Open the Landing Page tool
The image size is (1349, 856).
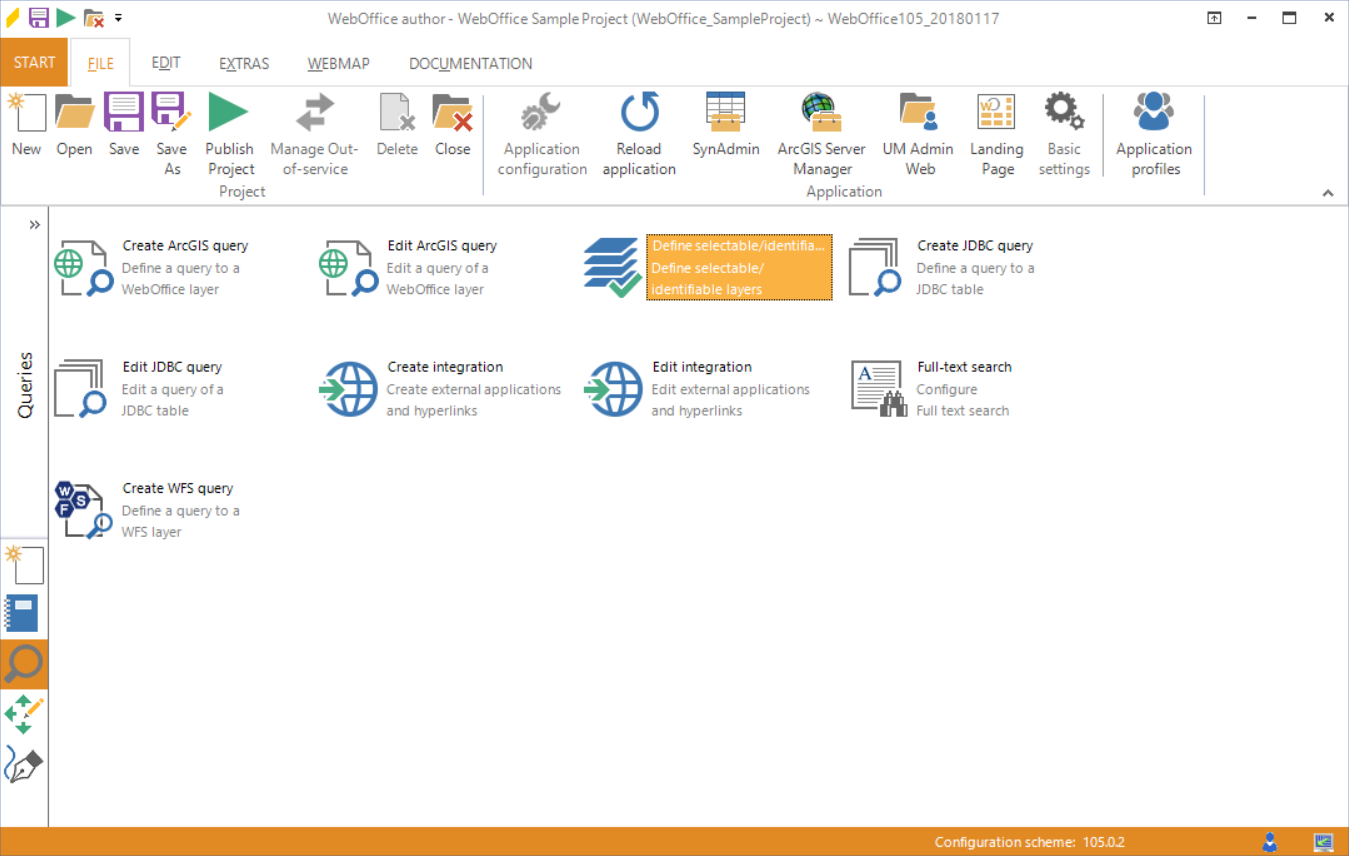click(996, 130)
